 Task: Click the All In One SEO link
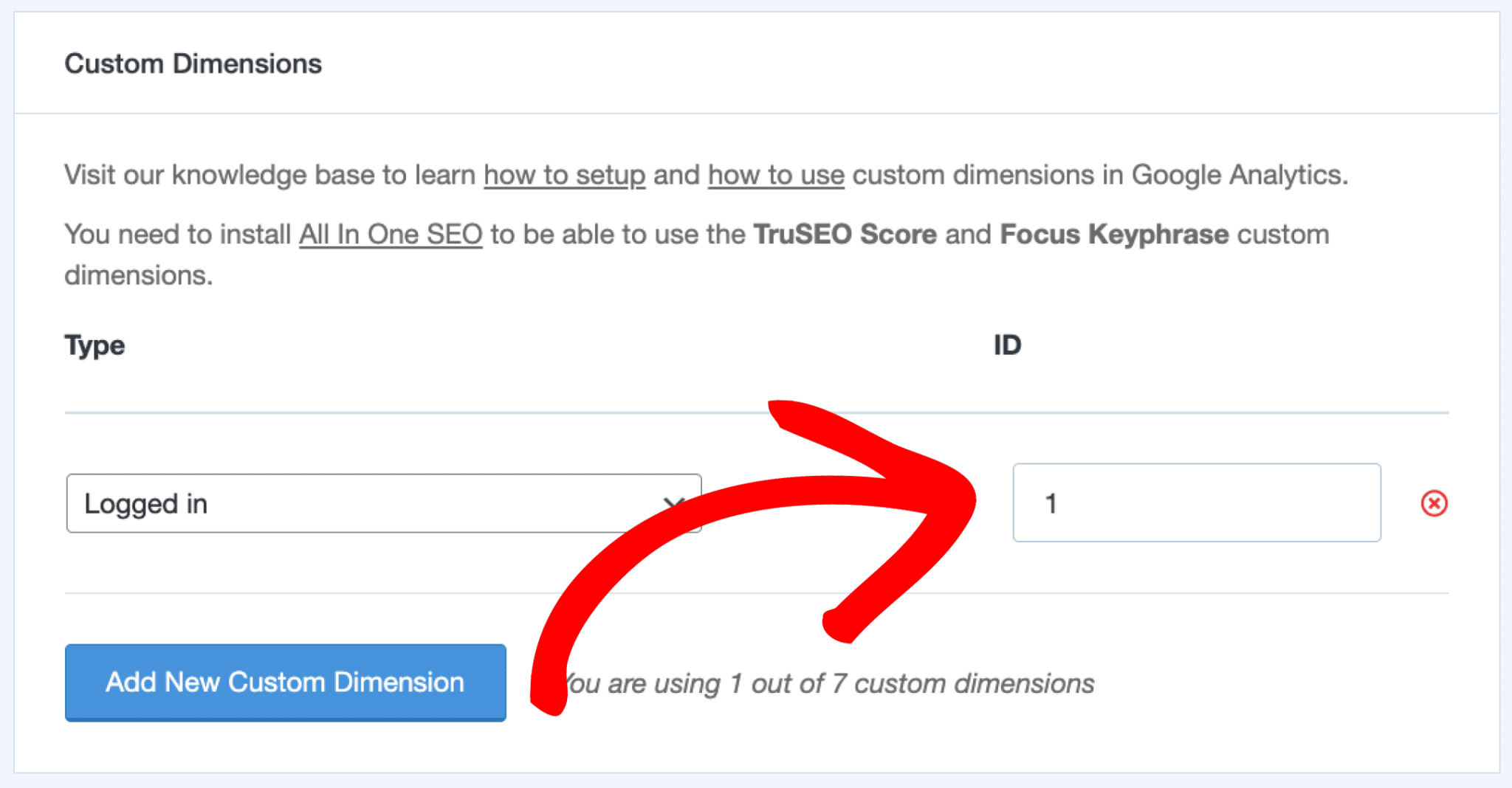tap(390, 234)
